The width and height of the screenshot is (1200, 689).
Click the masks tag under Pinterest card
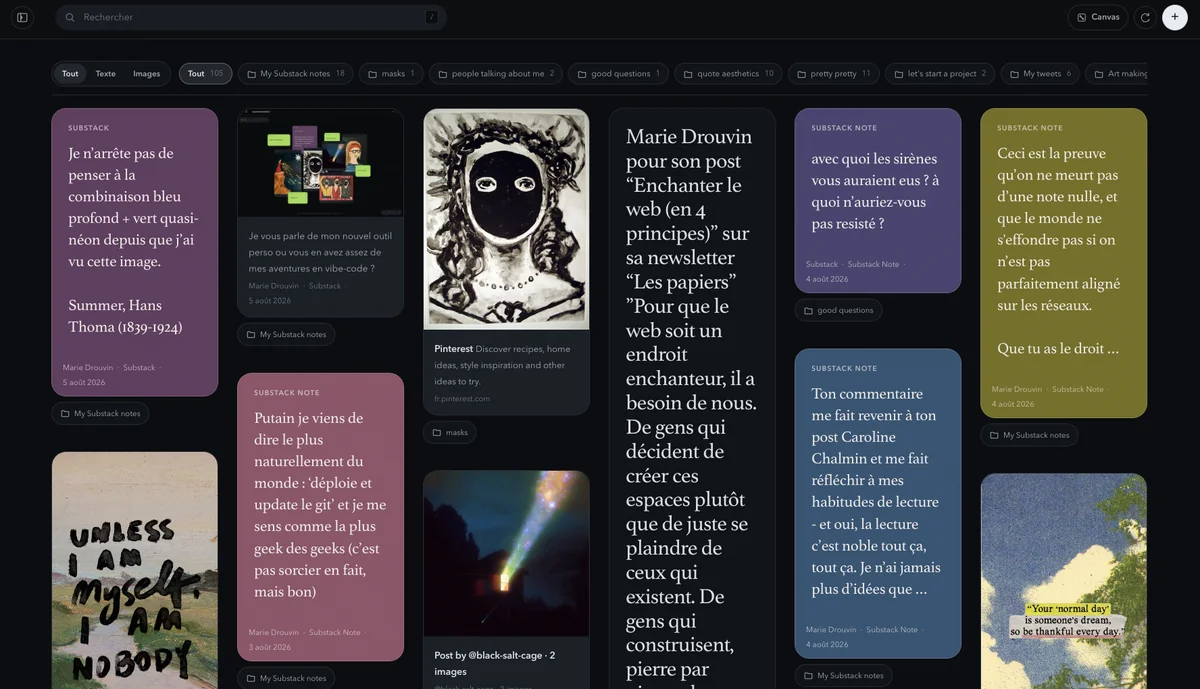tap(450, 432)
